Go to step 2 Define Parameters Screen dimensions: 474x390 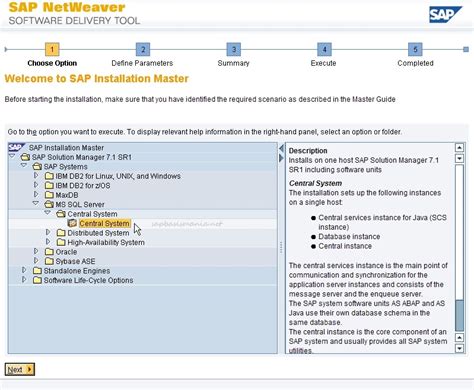(x=143, y=49)
